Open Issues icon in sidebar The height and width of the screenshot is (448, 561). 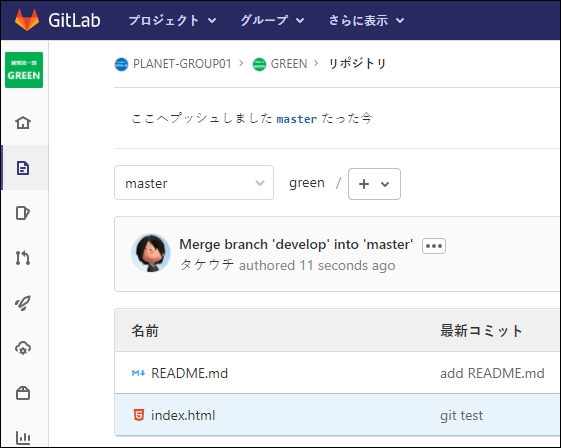[x=23, y=213]
